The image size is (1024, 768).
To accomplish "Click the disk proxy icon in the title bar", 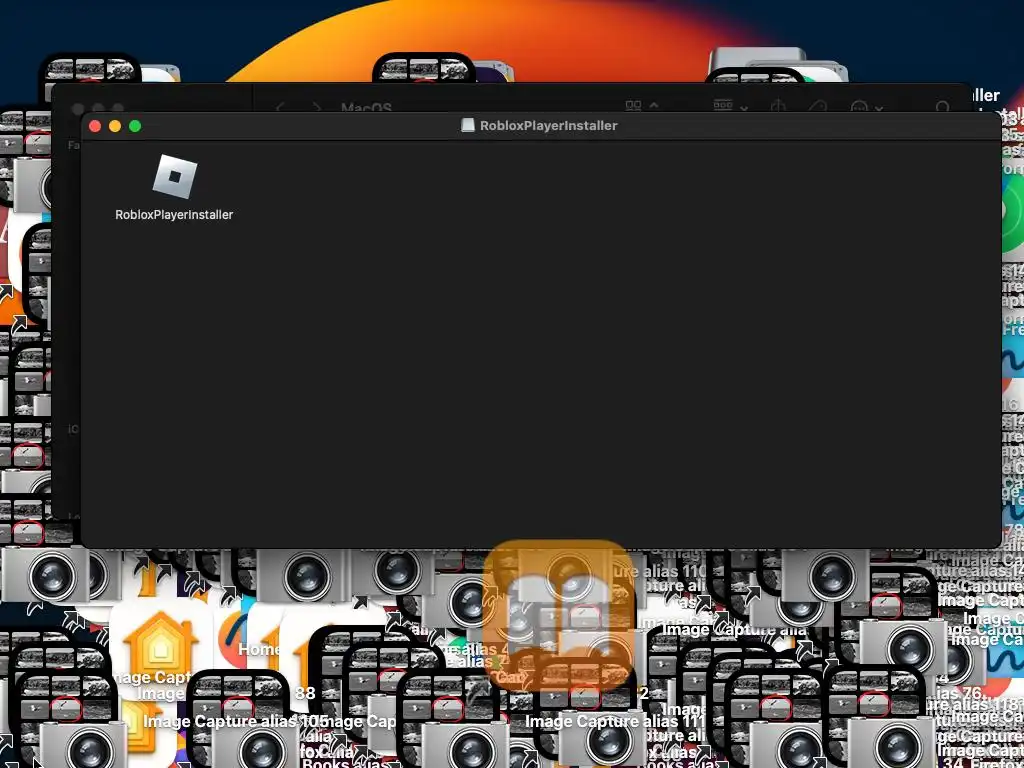I will 468,125.
